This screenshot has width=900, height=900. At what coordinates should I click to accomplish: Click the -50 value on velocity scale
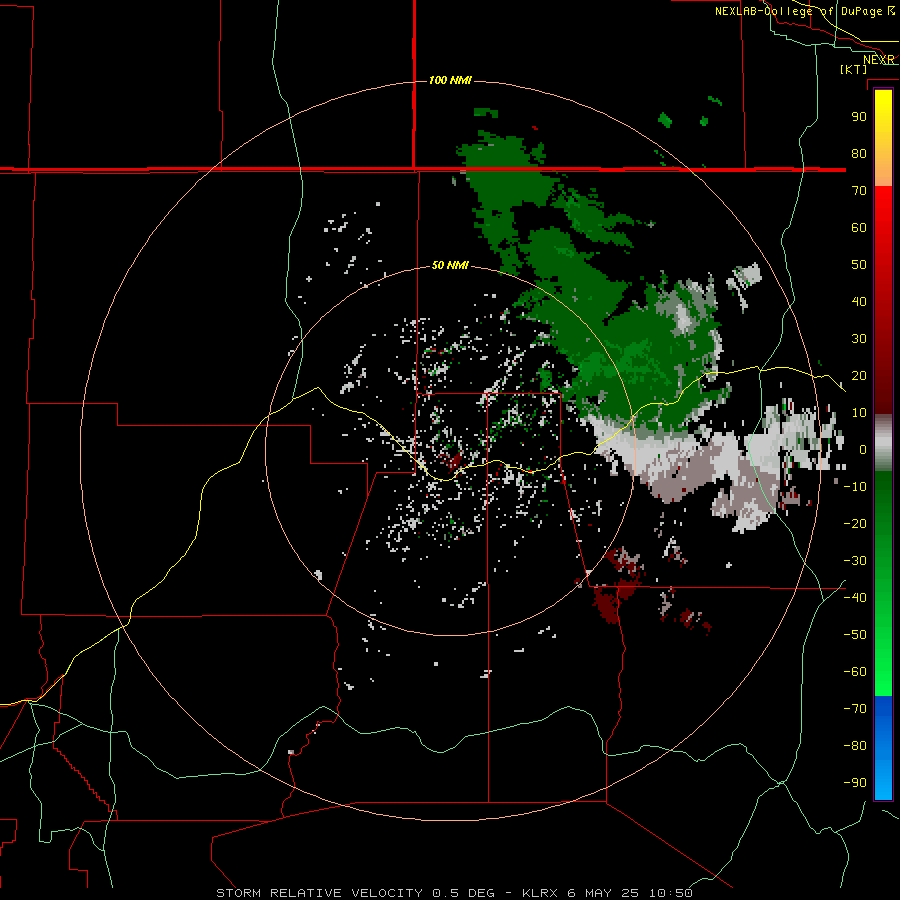coord(855,635)
